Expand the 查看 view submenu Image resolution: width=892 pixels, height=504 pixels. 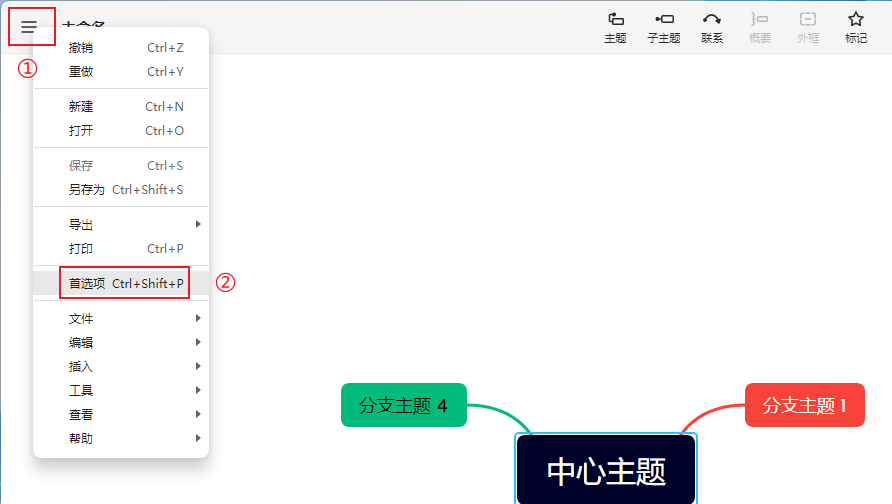coord(121,415)
